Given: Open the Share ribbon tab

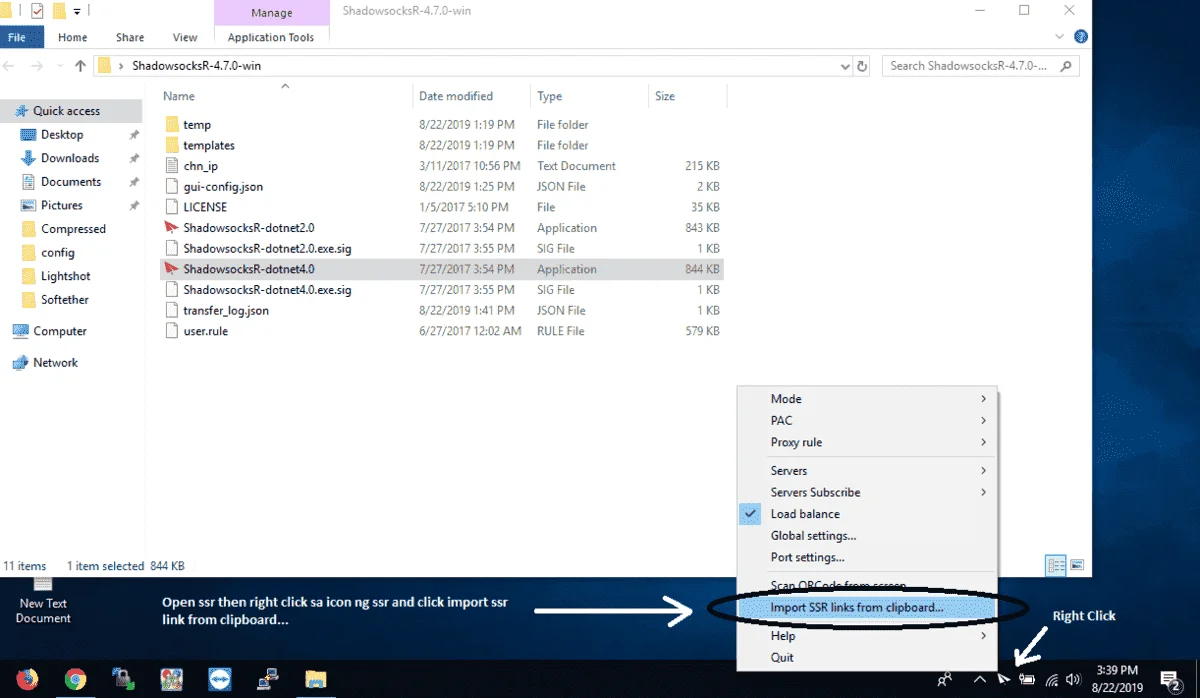Looking at the screenshot, I should [x=130, y=37].
